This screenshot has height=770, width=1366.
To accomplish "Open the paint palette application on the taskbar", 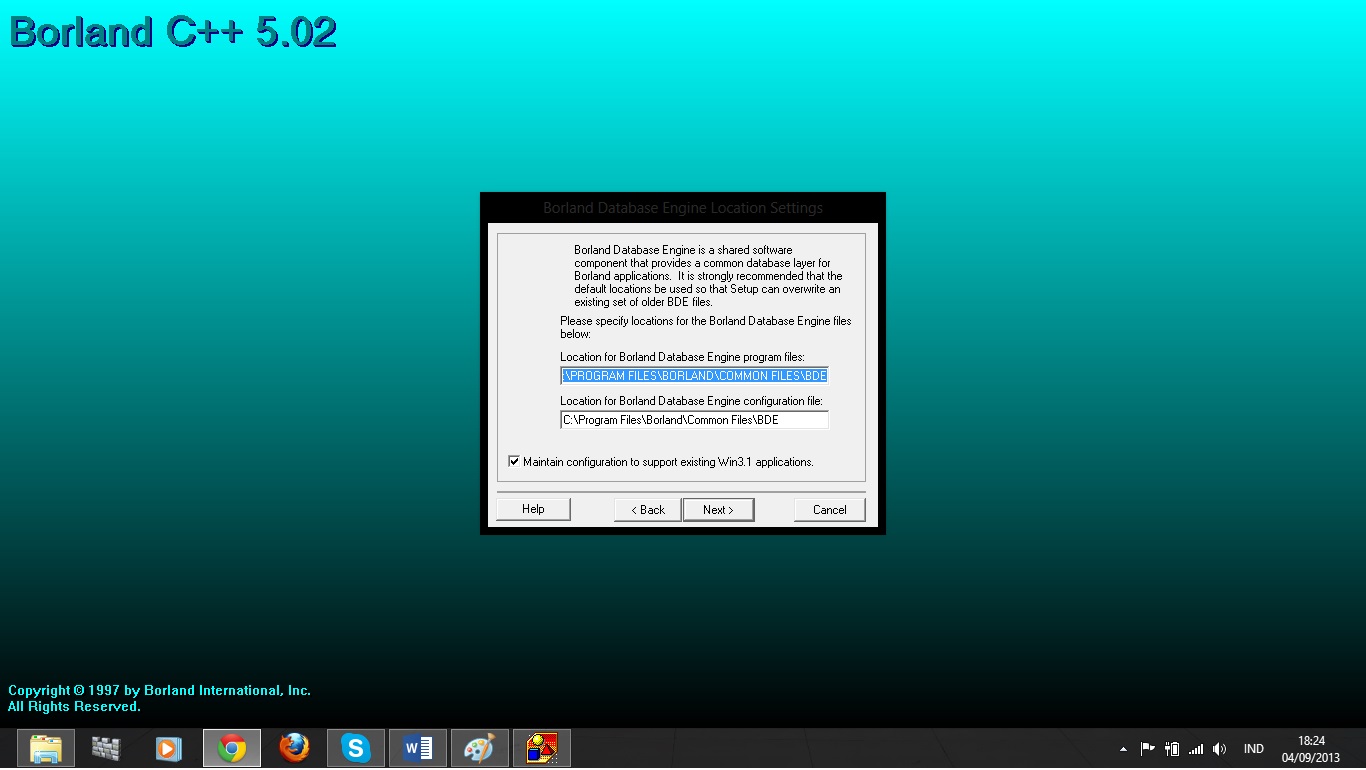I will (x=479, y=747).
